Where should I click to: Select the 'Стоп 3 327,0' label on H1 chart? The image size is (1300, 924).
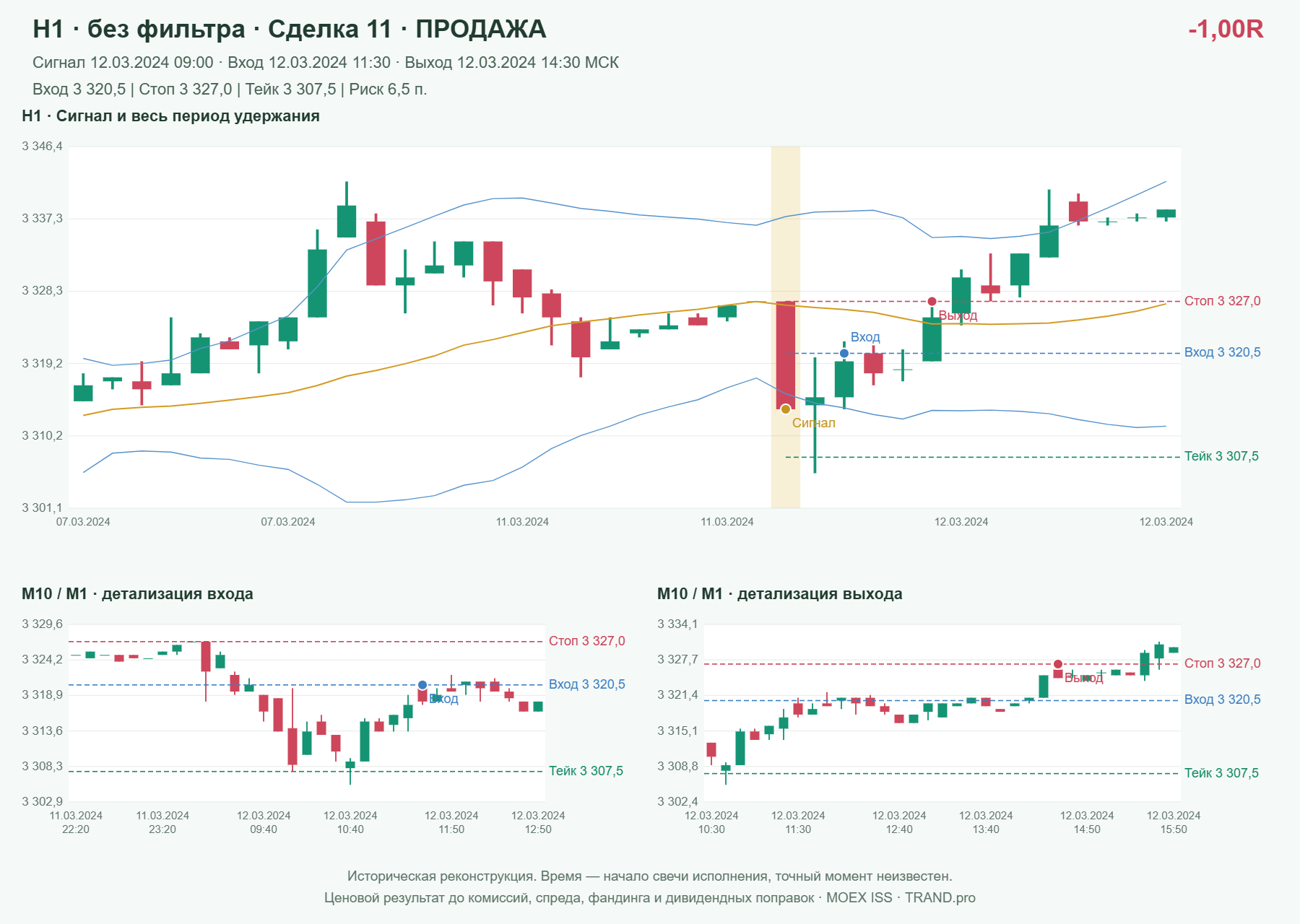pos(1222,301)
